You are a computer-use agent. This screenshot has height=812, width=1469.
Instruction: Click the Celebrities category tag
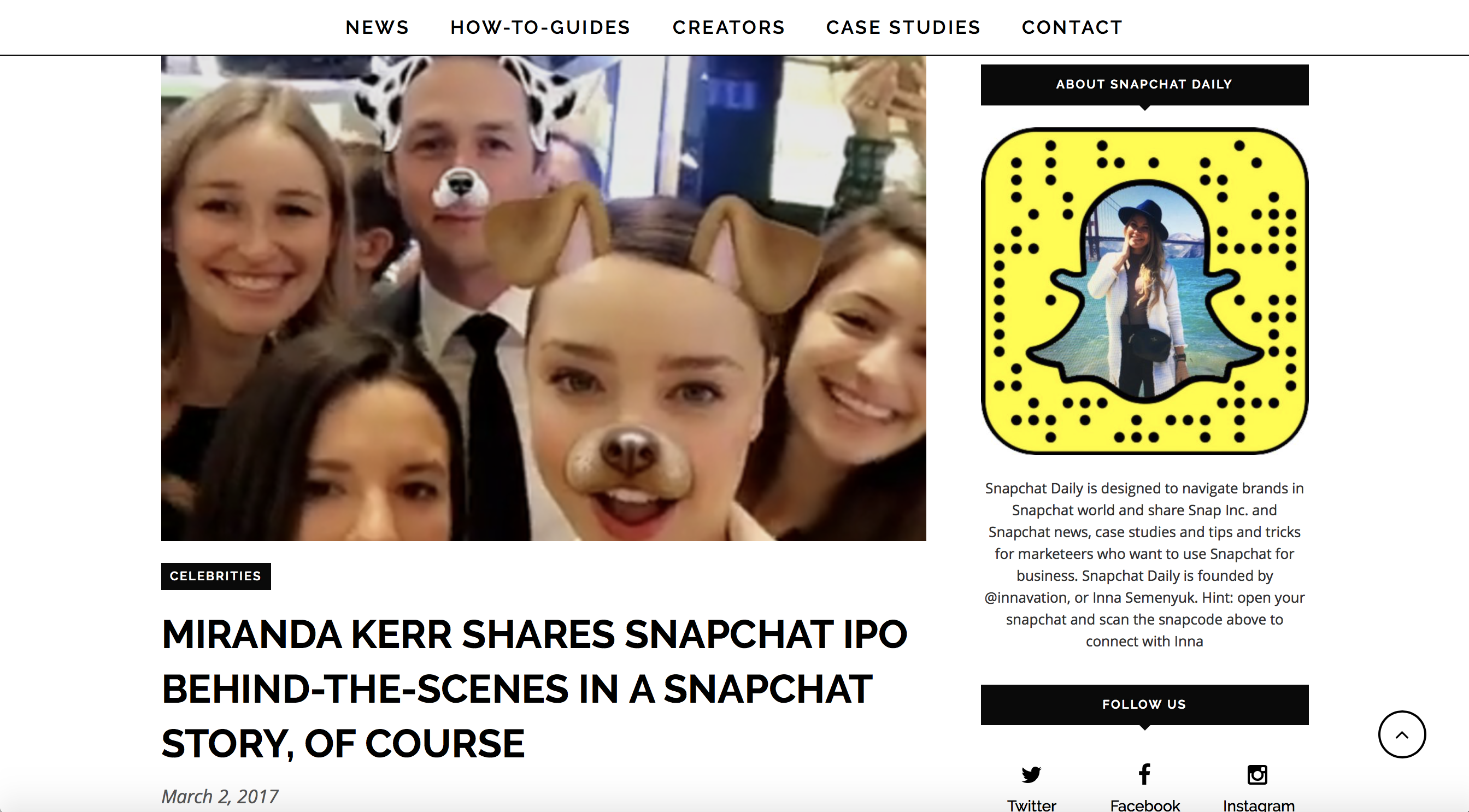(x=215, y=576)
